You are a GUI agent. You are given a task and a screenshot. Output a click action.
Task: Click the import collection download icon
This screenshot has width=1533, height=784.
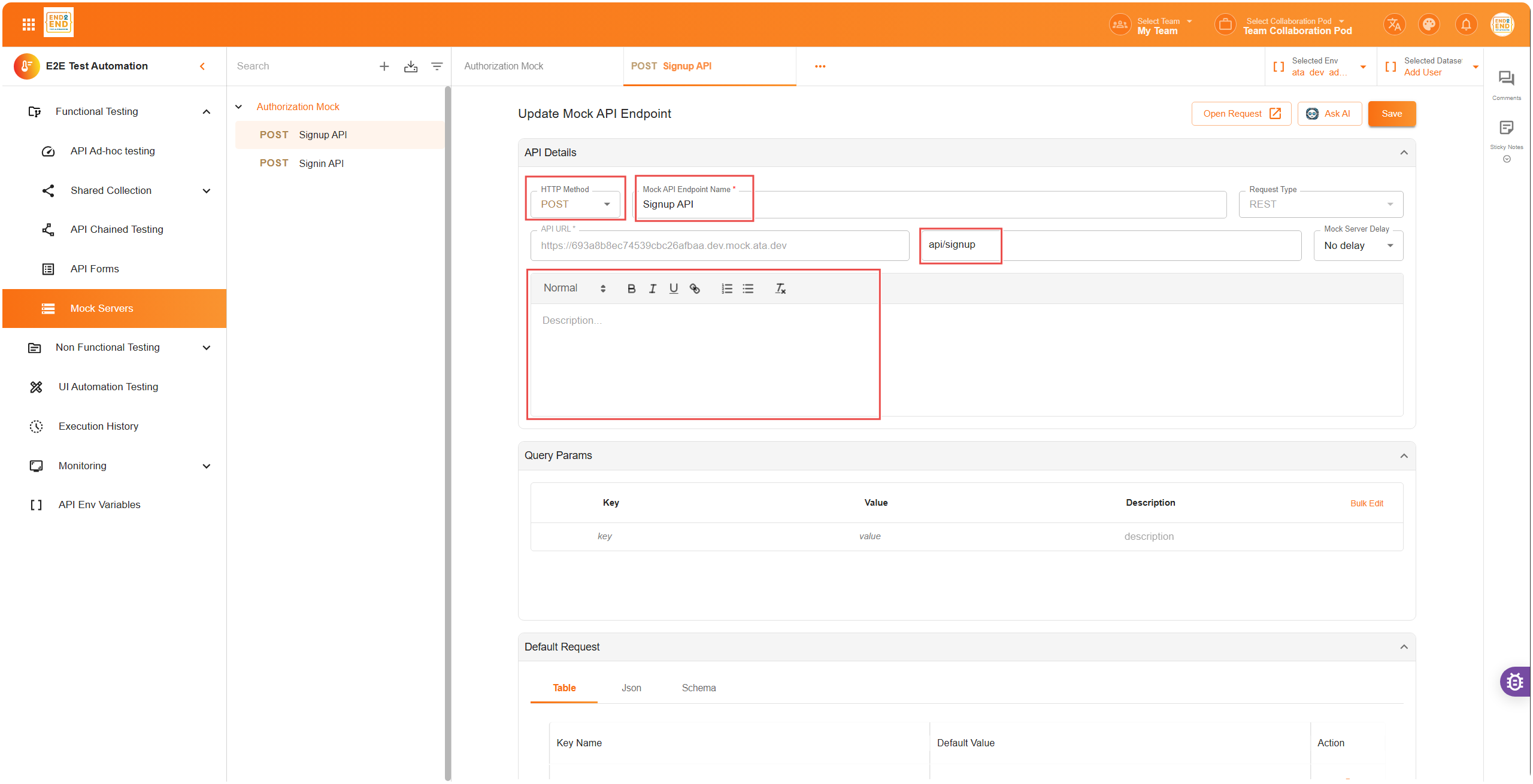pos(411,66)
